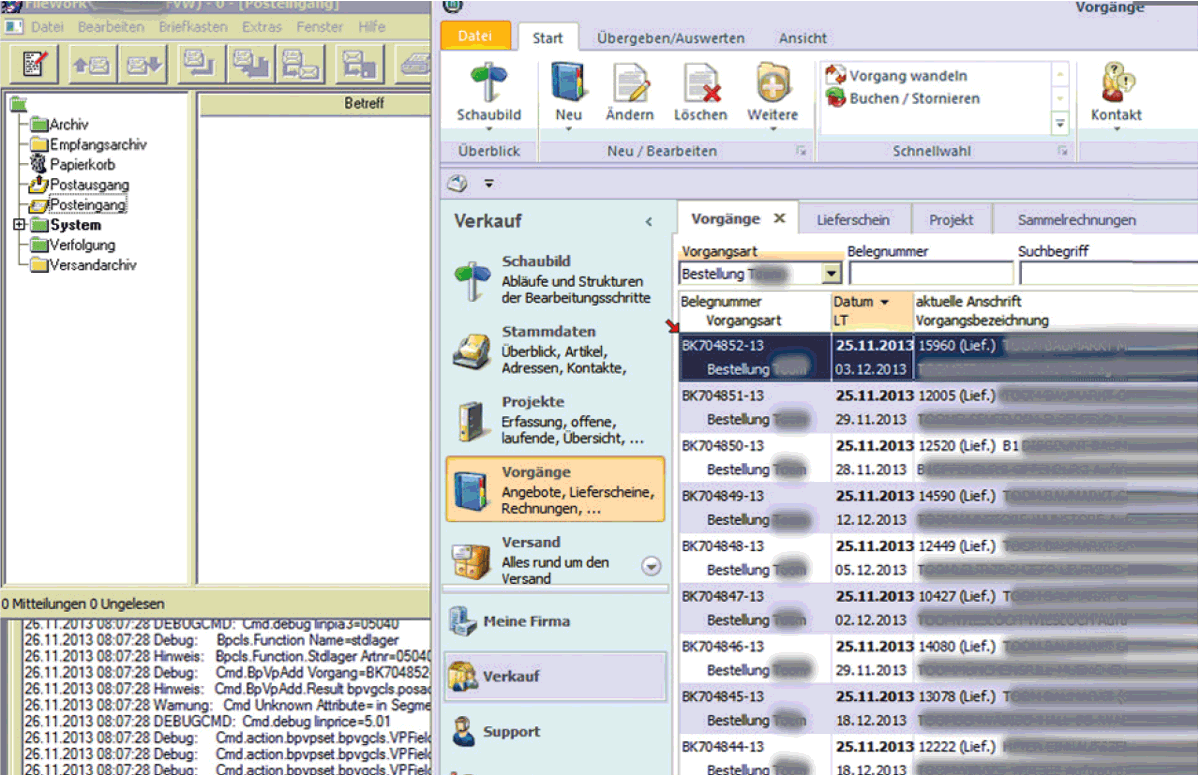
Task: Open the Kontakt button in the ribbon
Action: coord(1116,94)
